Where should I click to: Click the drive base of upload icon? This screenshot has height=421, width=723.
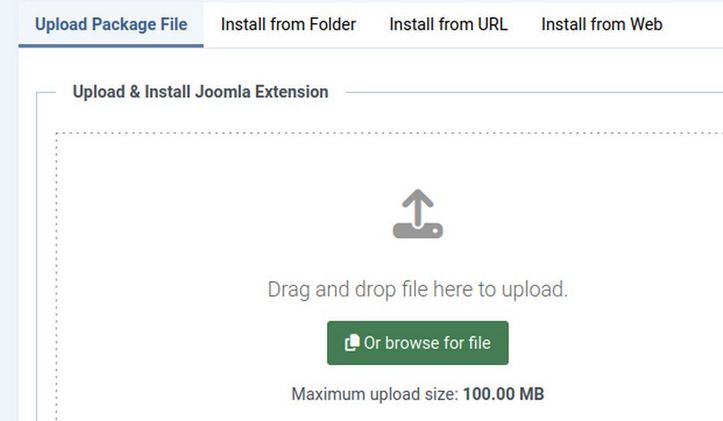click(417, 230)
